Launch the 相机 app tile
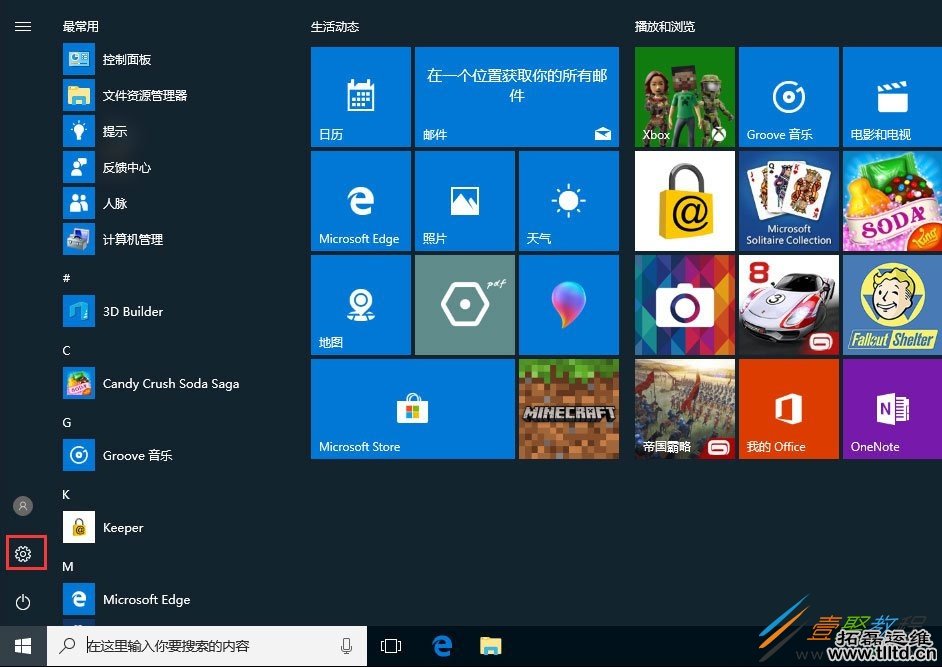 684,304
